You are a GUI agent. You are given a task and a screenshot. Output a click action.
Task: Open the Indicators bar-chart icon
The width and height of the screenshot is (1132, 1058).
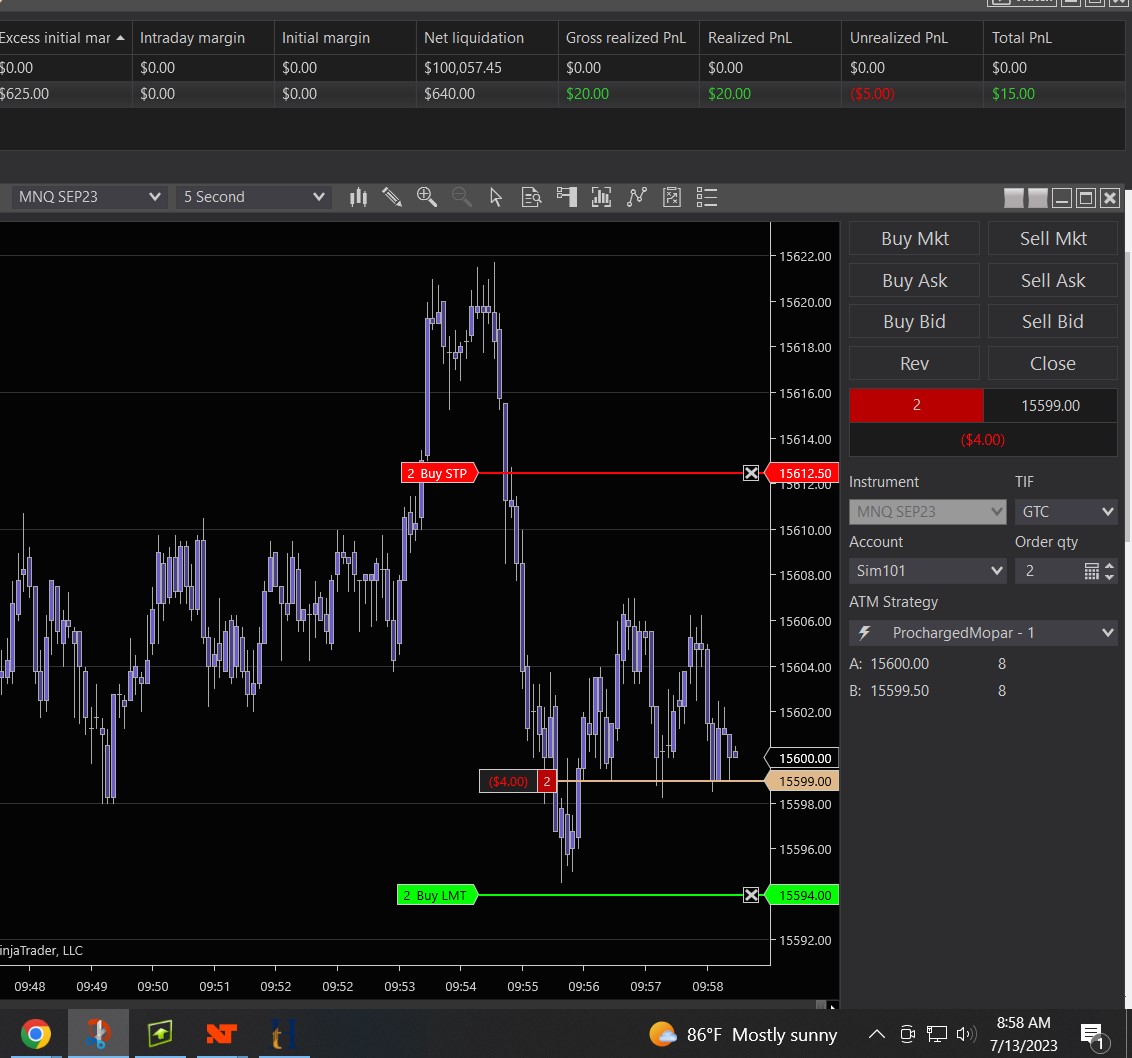coord(601,197)
